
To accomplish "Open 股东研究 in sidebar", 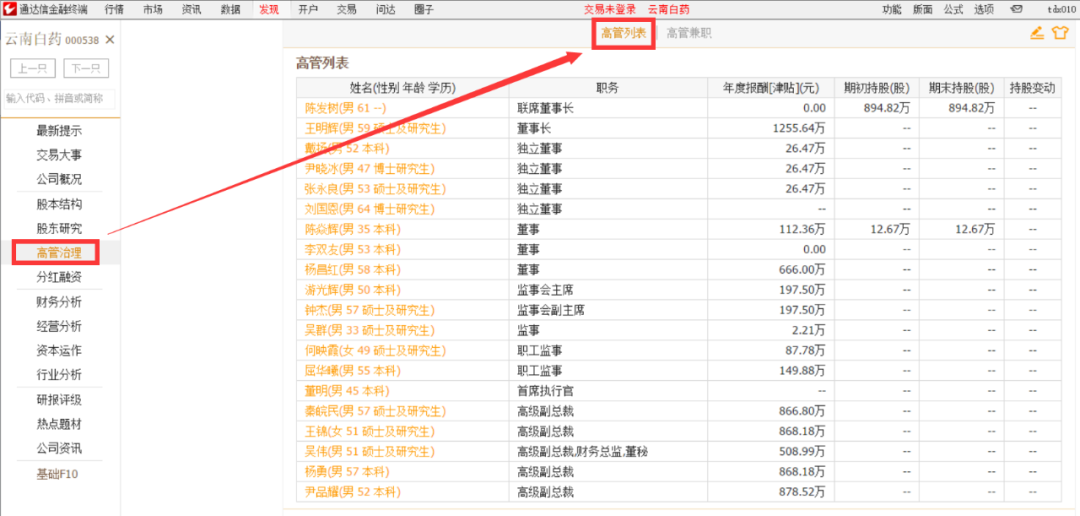I will (x=59, y=229).
